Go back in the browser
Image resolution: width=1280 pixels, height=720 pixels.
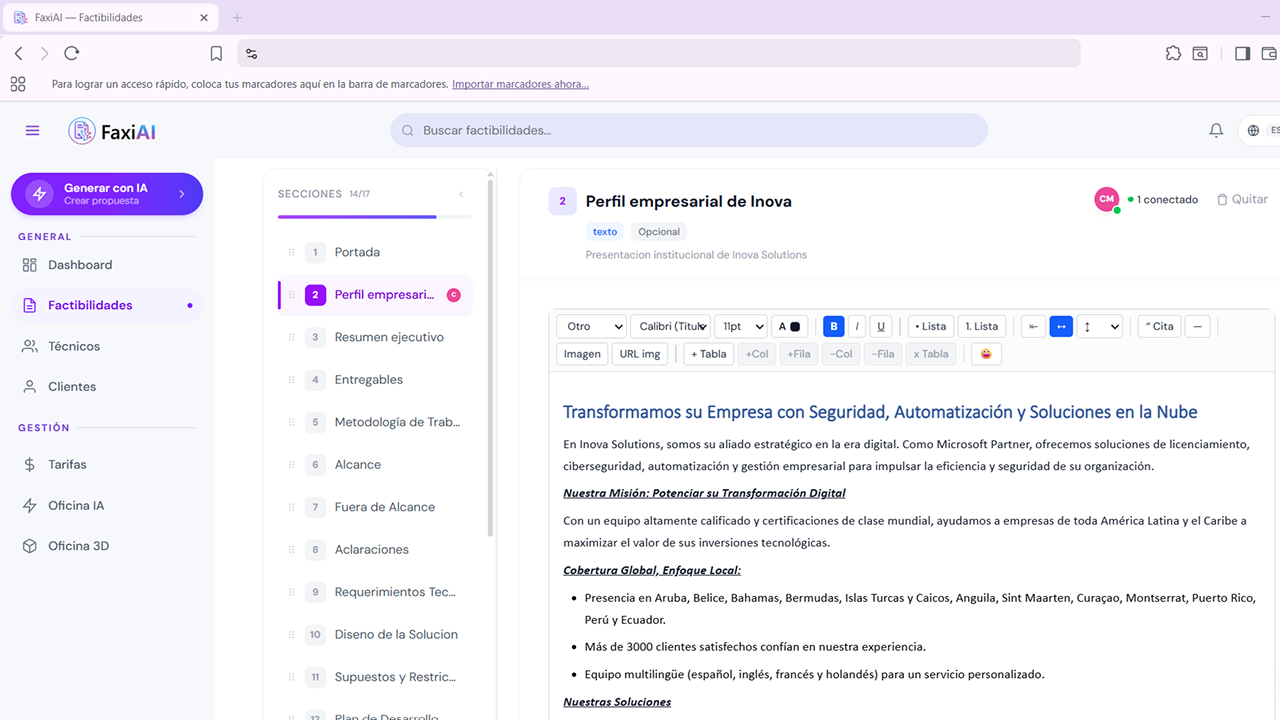19,54
